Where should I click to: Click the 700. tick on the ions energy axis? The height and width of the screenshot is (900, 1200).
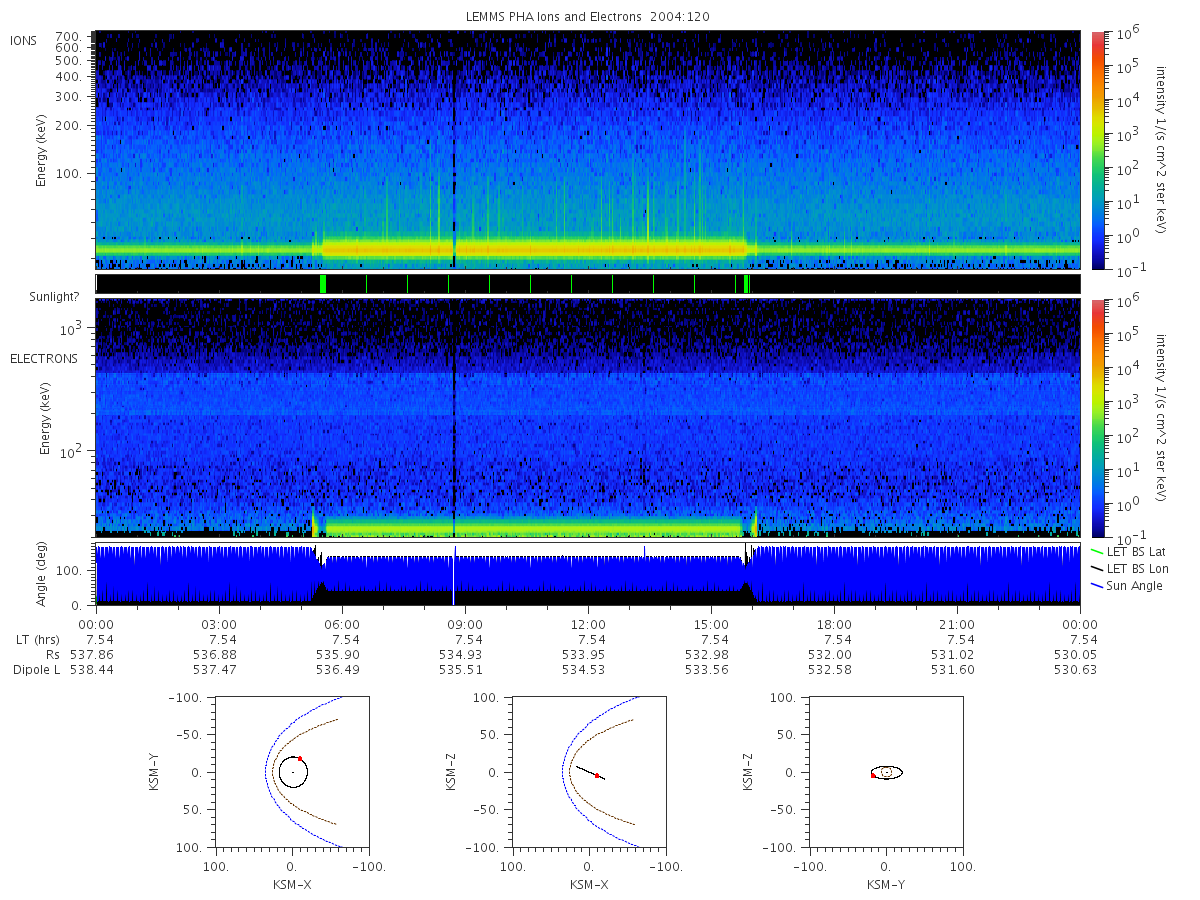[x=68, y=35]
